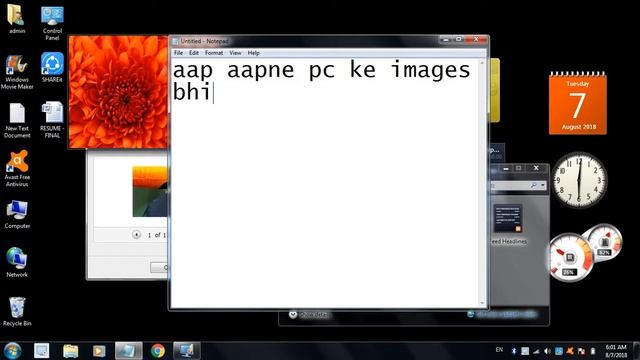Launch the SHAREit desktop shortcut
The image size is (640, 360).
(x=52, y=67)
